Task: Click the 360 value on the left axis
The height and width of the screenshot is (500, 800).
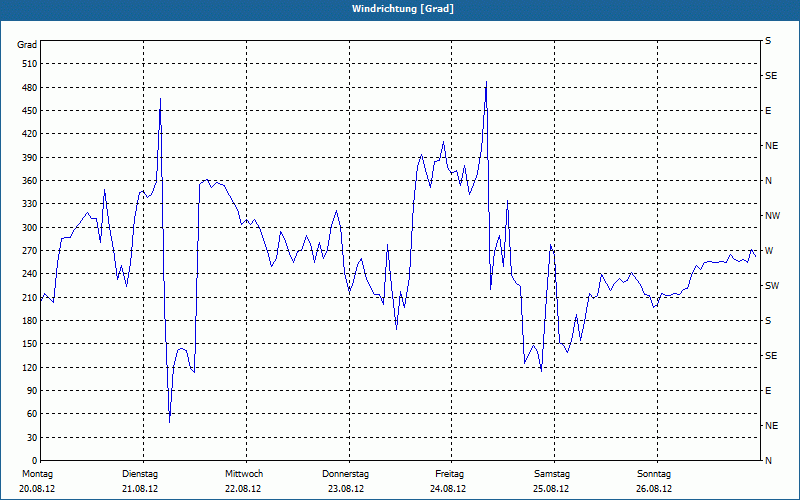Action: click(30, 181)
